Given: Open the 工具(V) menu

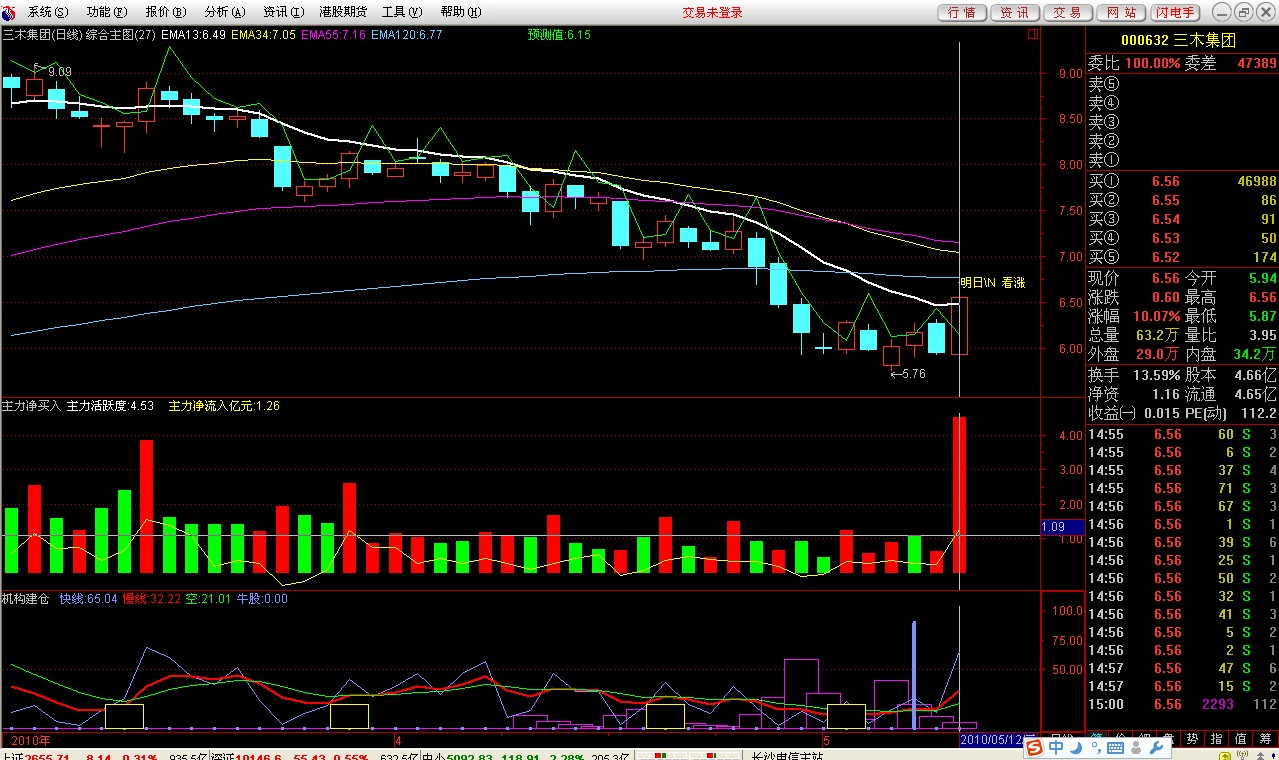Looking at the screenshot, I should [x=402, y=12].
